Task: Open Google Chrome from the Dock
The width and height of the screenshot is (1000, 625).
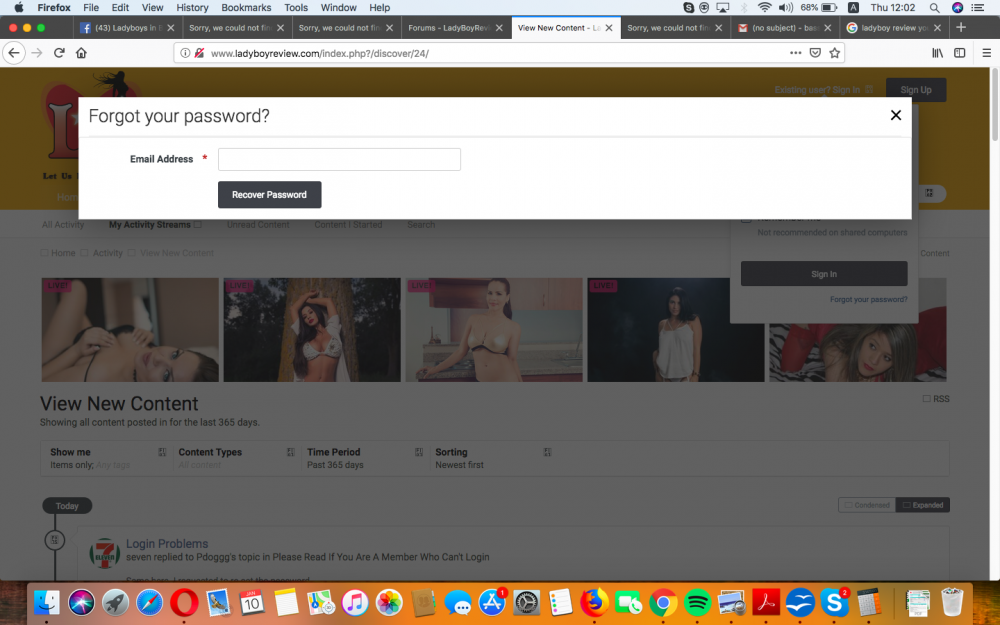Action: point(663,602)
